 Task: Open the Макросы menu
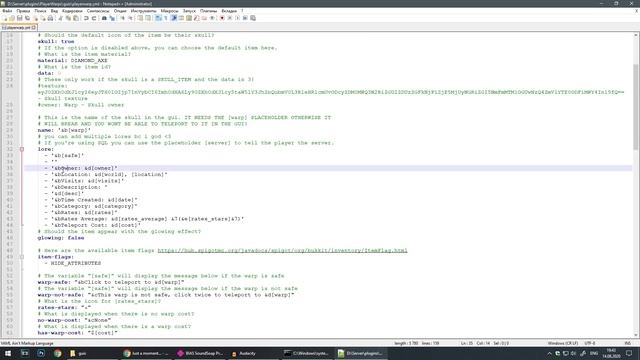(169, 11)
